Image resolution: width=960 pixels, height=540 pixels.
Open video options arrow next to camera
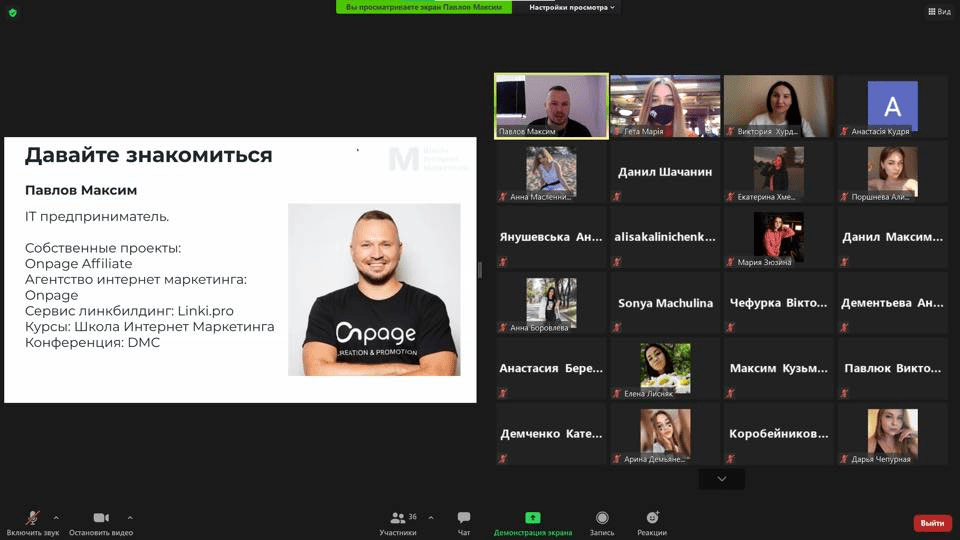click(x=130, y=518)
